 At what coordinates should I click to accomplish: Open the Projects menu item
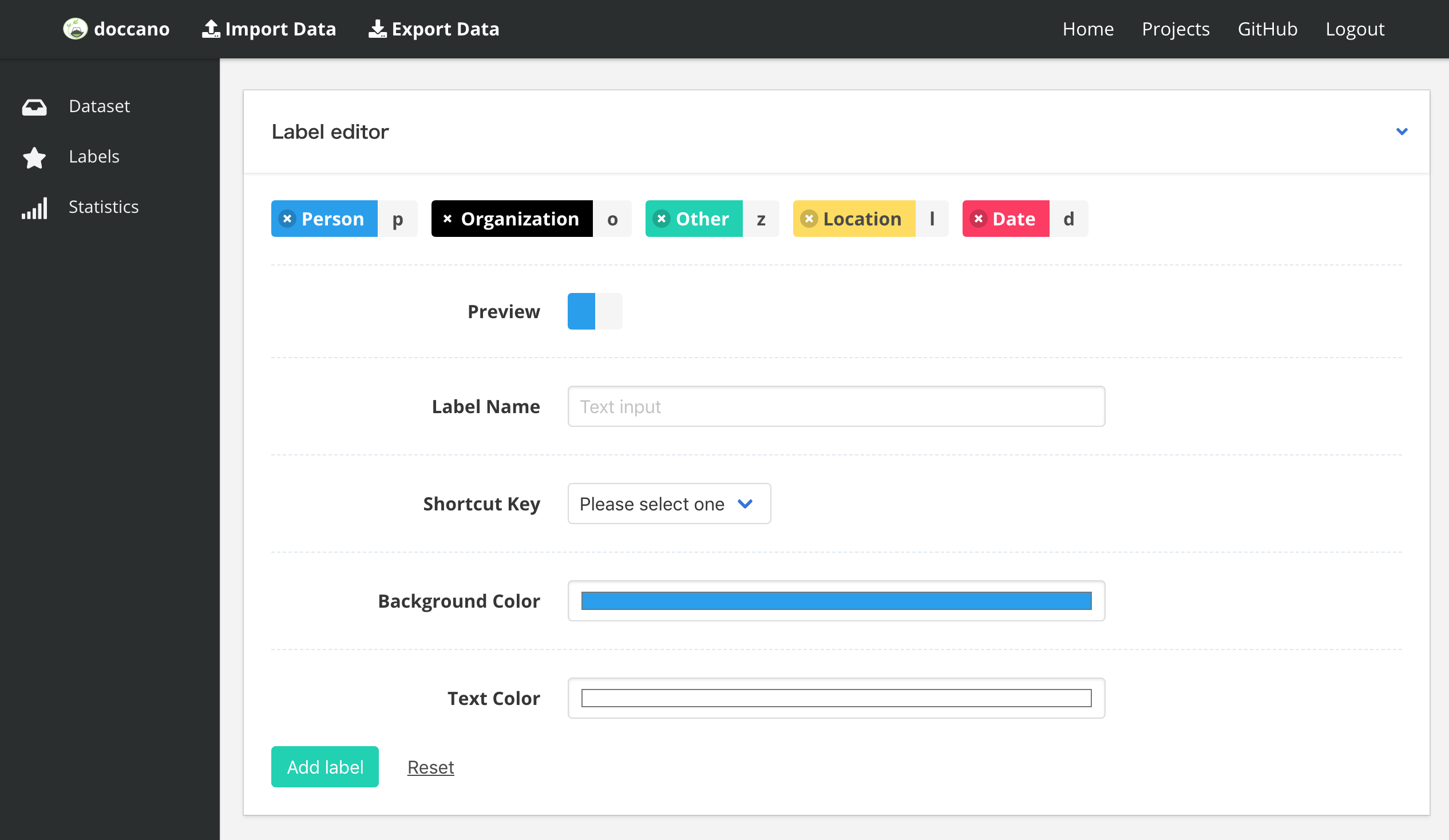pos(1175,29)
